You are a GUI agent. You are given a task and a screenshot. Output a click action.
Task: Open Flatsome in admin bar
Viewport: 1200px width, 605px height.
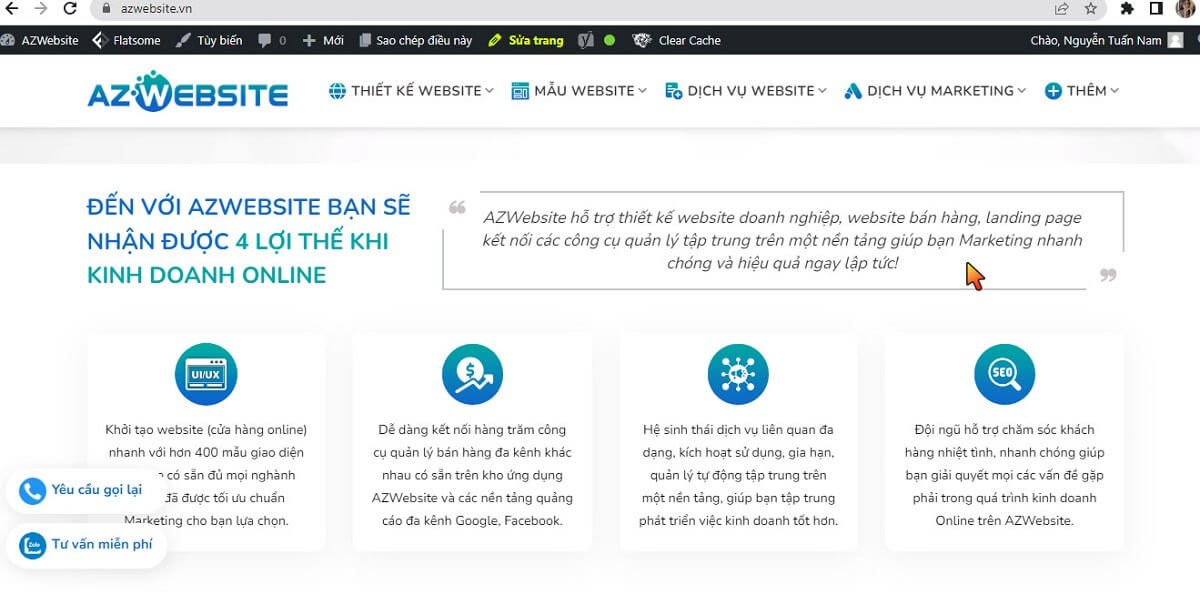click(128, 41)
